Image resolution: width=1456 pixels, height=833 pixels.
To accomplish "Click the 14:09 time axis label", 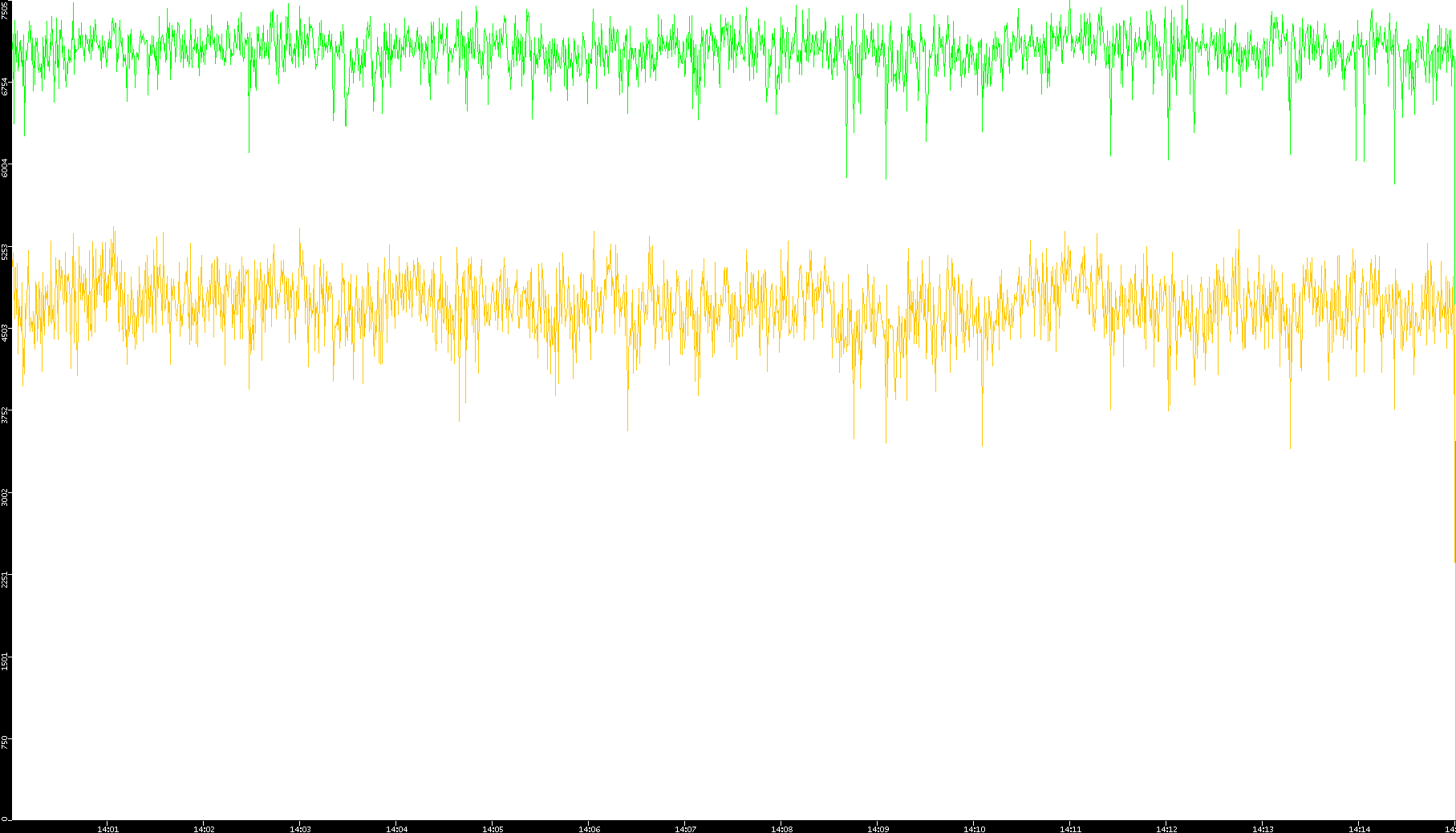I will [x=878, y=829].
